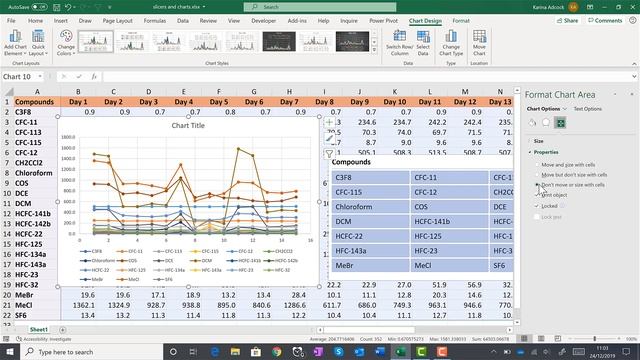The image size is (640, 360).
Task: Toggle the AutoSave switch
Action: (39, 7)
